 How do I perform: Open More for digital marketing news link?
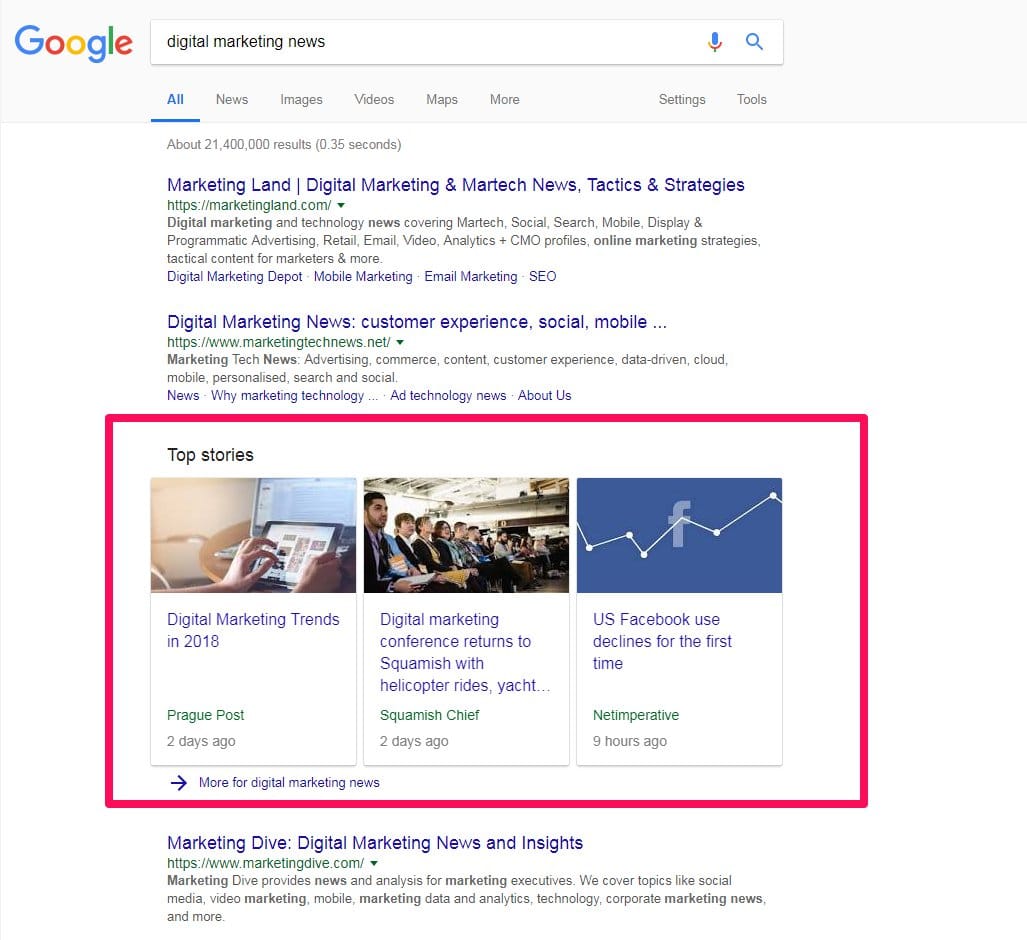(289, 782)
